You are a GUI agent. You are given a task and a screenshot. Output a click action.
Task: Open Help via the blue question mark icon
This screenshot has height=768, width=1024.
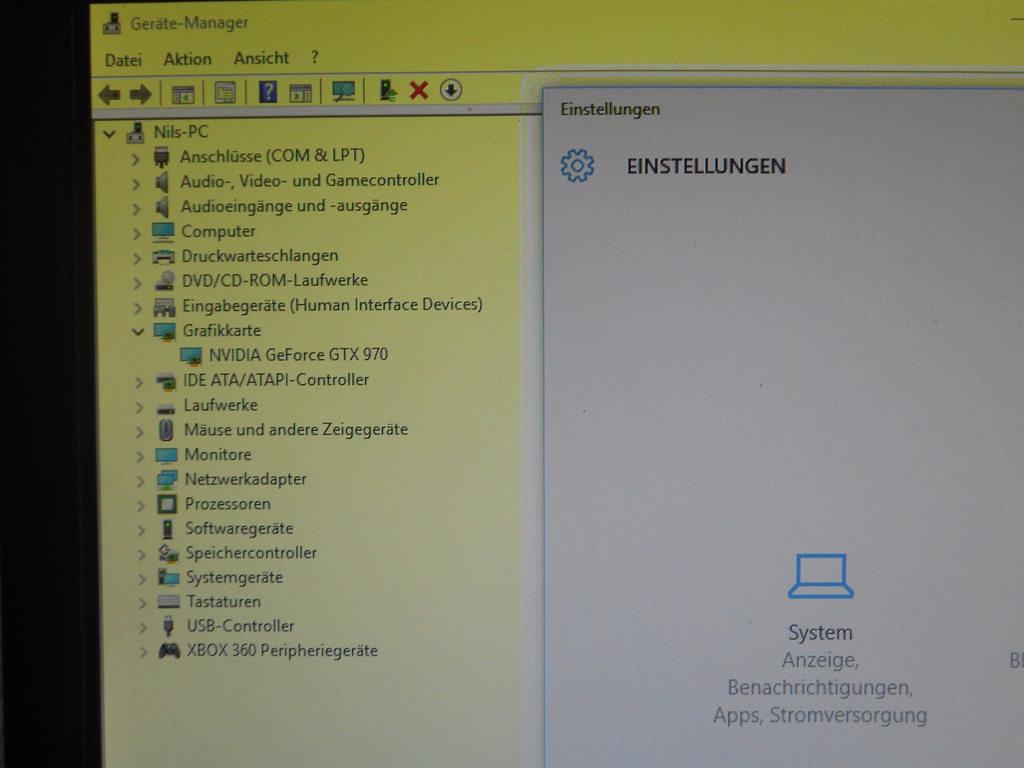point(268,92)
